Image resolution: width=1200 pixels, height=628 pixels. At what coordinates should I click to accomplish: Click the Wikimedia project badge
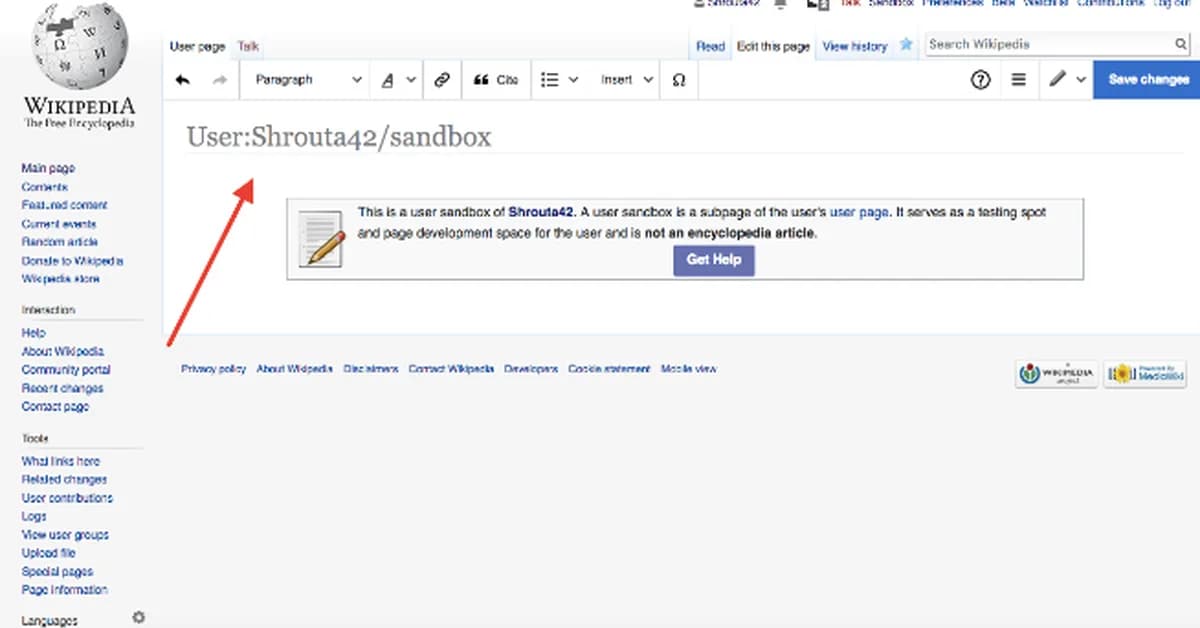1057,374
